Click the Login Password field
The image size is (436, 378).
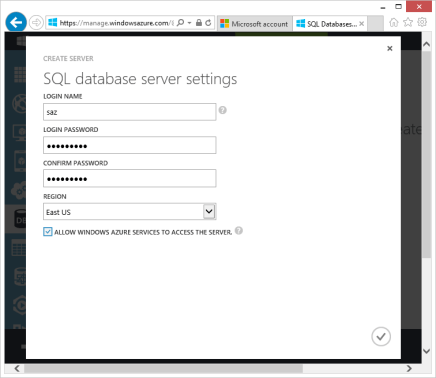coord(130,145)
